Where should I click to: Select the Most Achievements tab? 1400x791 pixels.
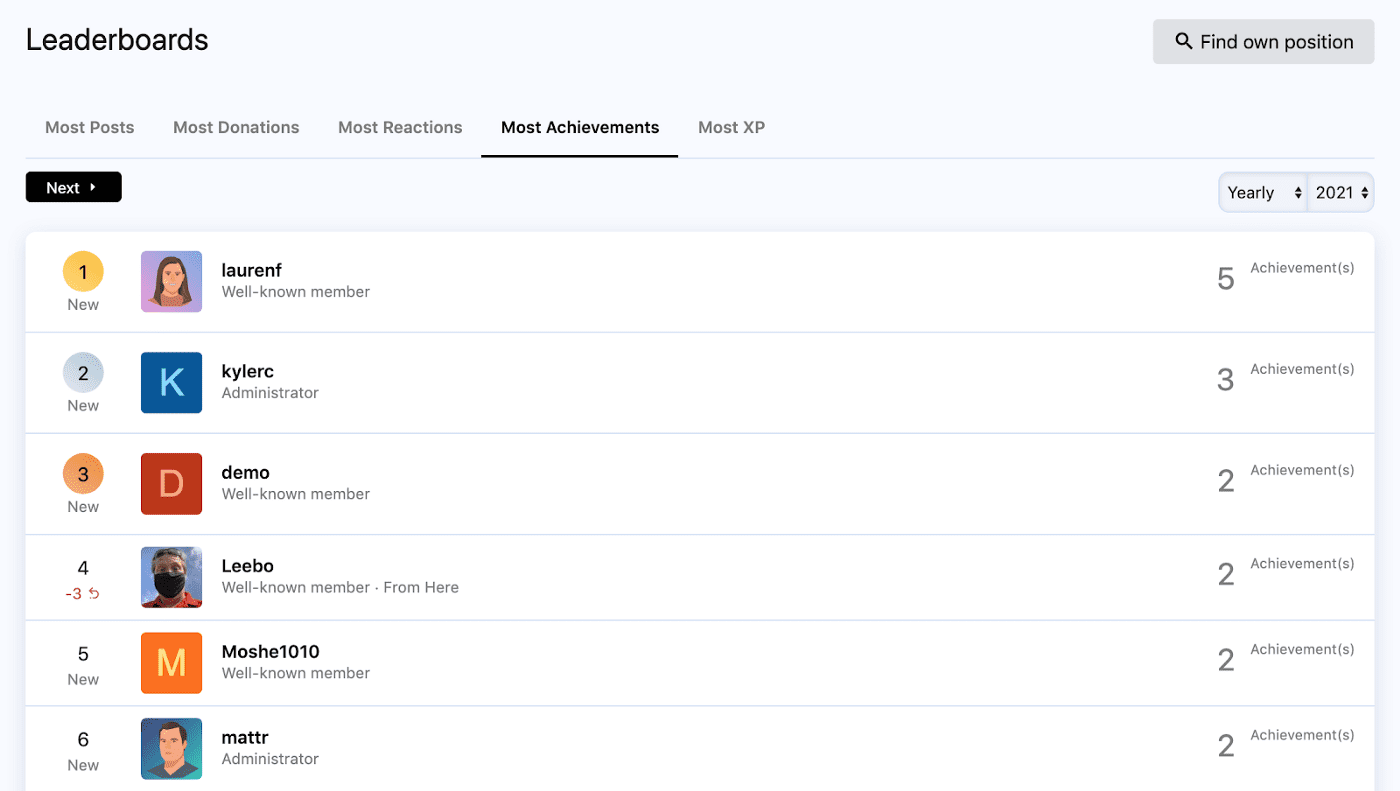[x=580, y=127]
